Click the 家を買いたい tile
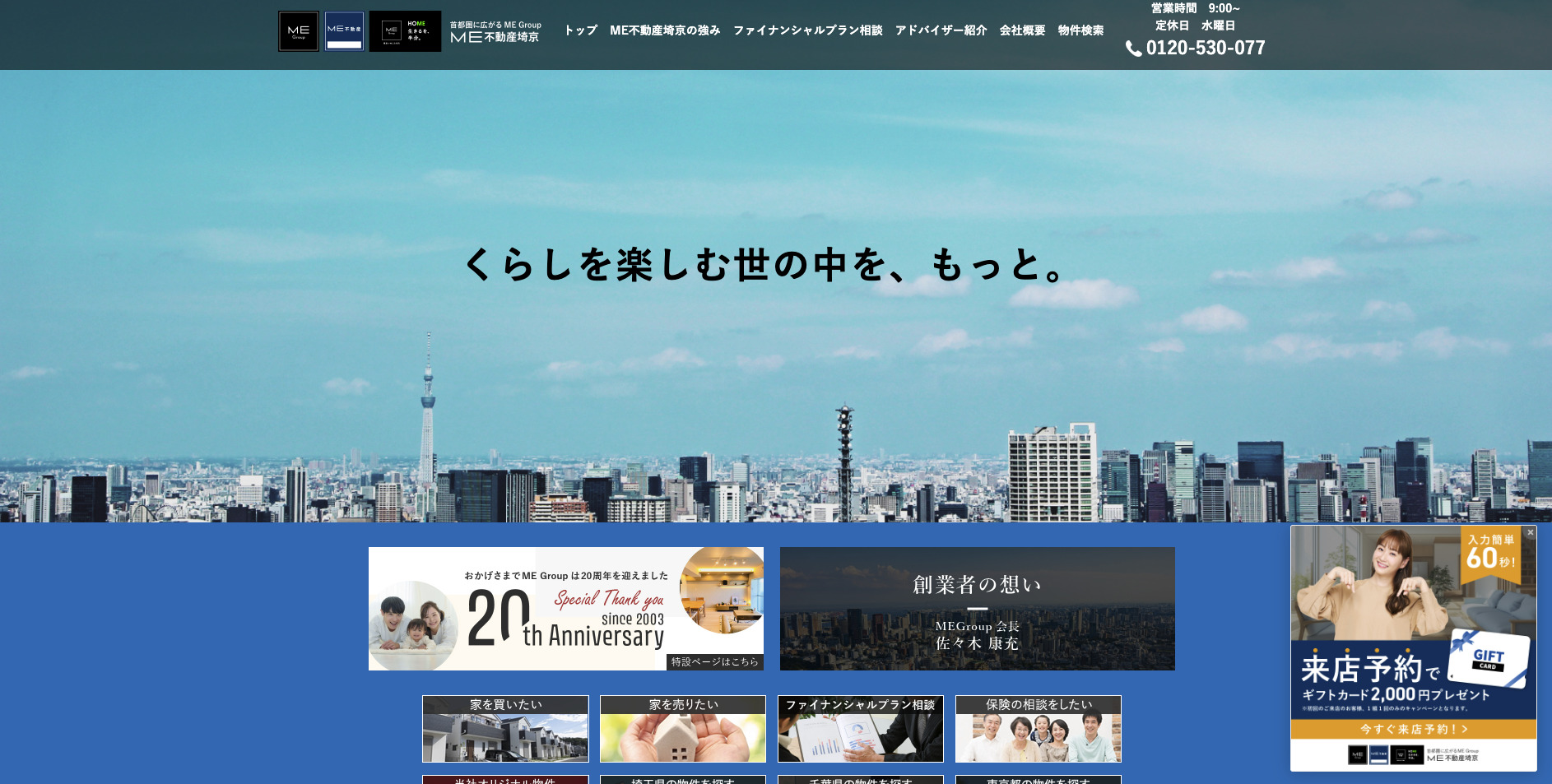The width and height of the screenshot is (1552, 784). pyautogui.click(x=504, y=729)
